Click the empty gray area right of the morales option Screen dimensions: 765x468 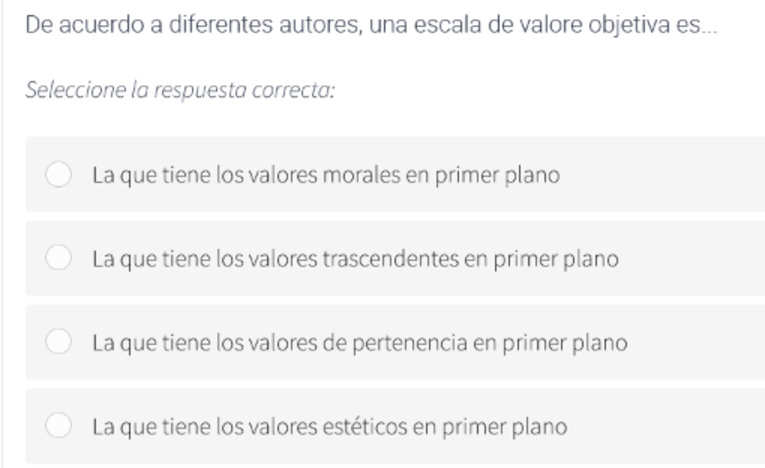(663, 175)
